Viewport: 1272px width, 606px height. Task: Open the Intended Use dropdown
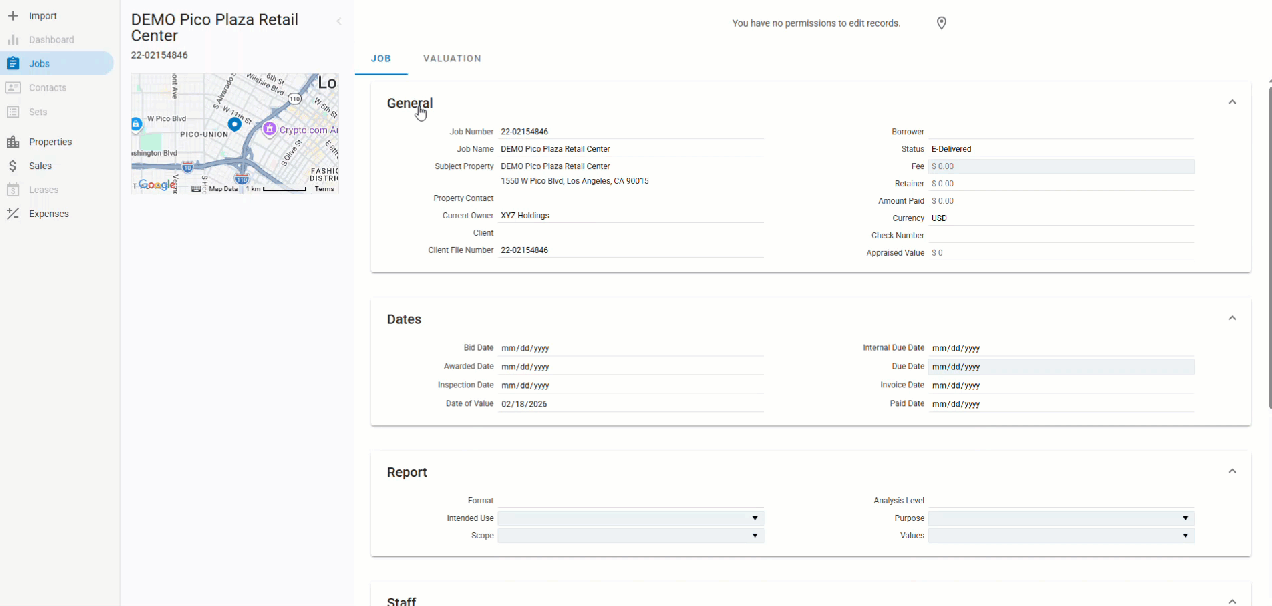click(x=630, y=518)
